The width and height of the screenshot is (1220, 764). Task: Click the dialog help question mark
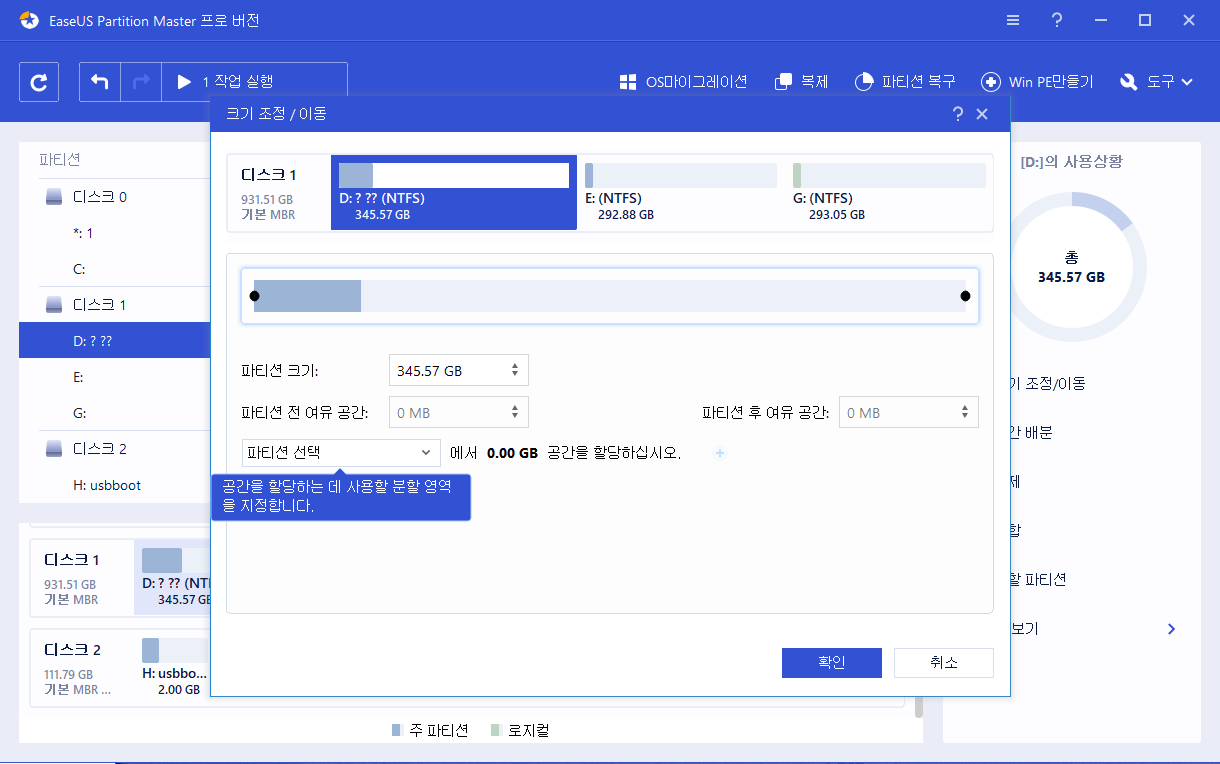957,113
